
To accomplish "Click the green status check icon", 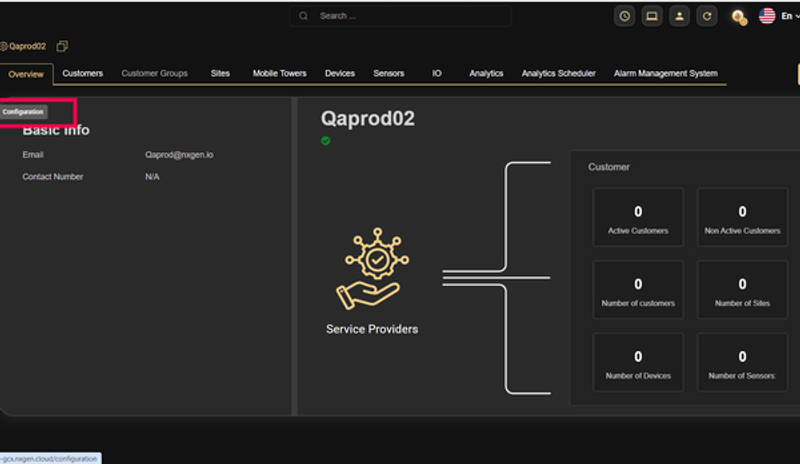I will click(x=326, y=141).
